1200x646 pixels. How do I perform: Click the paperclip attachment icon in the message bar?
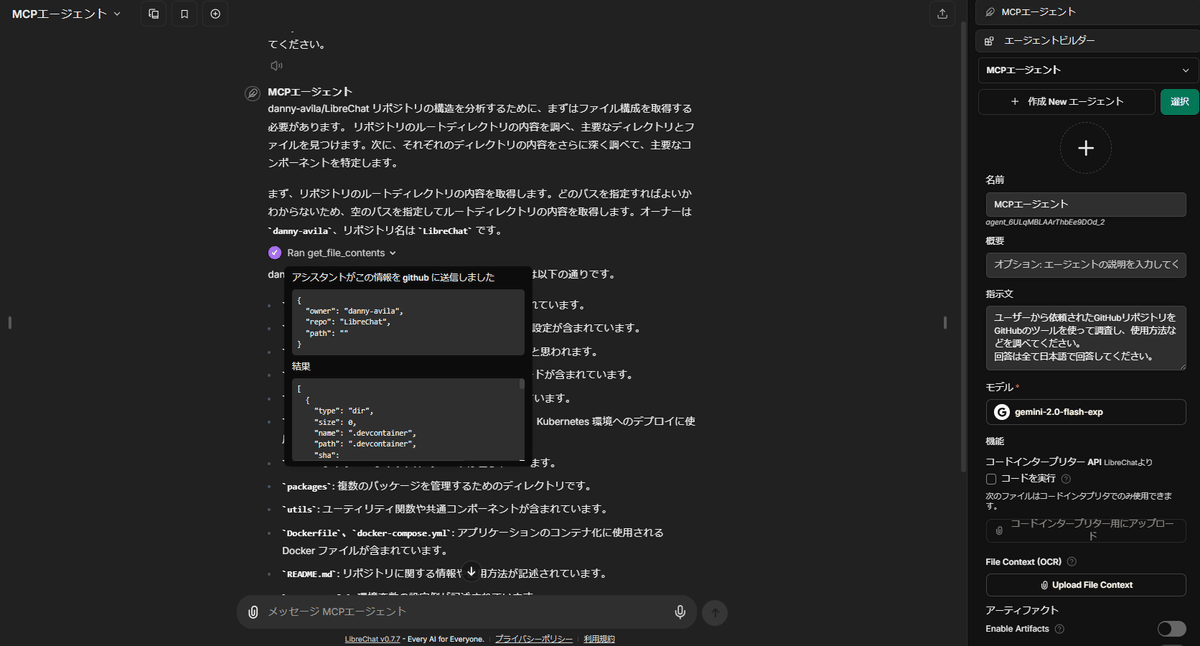[252, 612]
